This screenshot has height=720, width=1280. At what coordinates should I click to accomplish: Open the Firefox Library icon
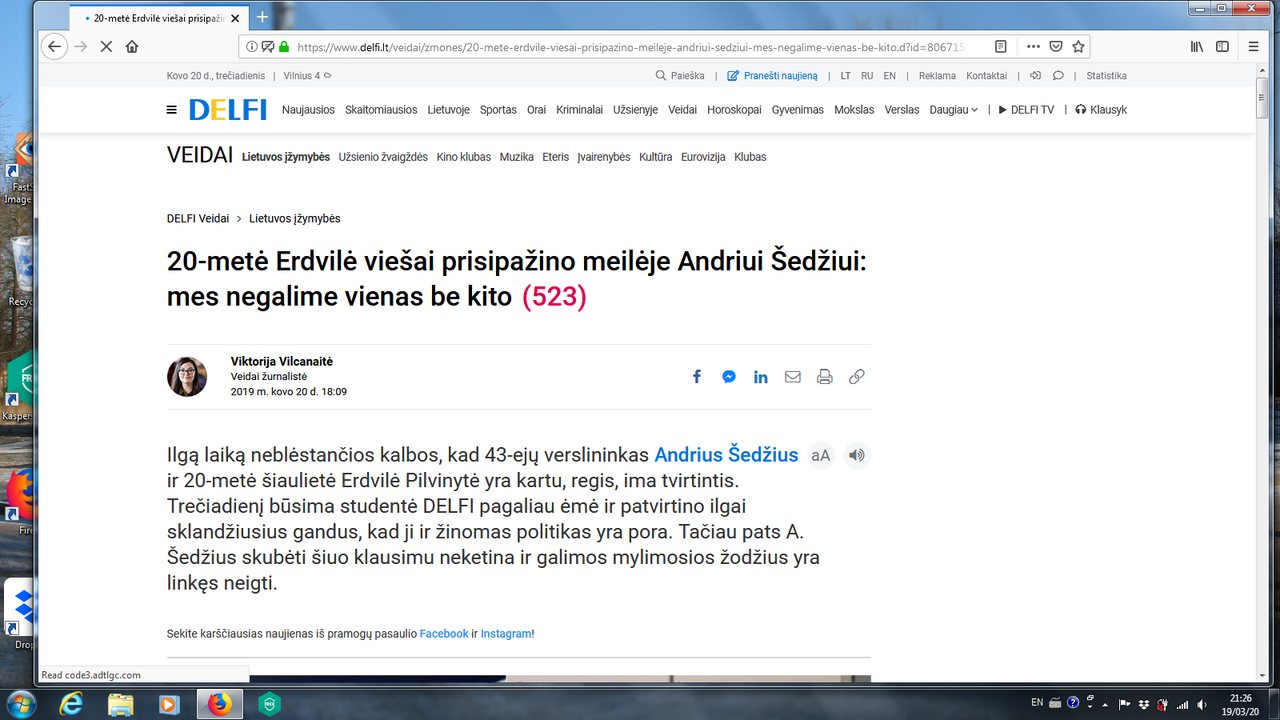click(1196, 46)
